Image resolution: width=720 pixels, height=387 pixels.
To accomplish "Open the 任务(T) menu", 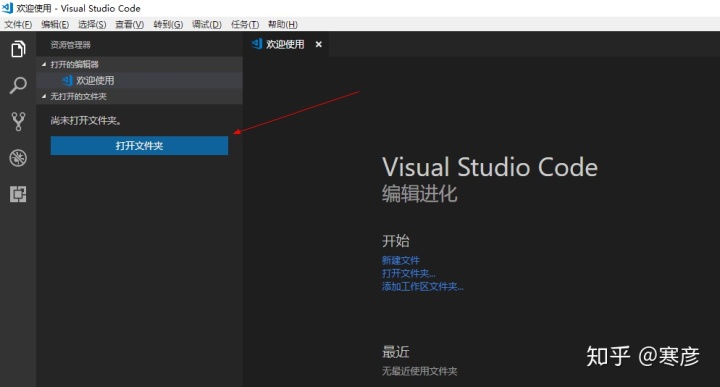I will [x=245, y=24].
